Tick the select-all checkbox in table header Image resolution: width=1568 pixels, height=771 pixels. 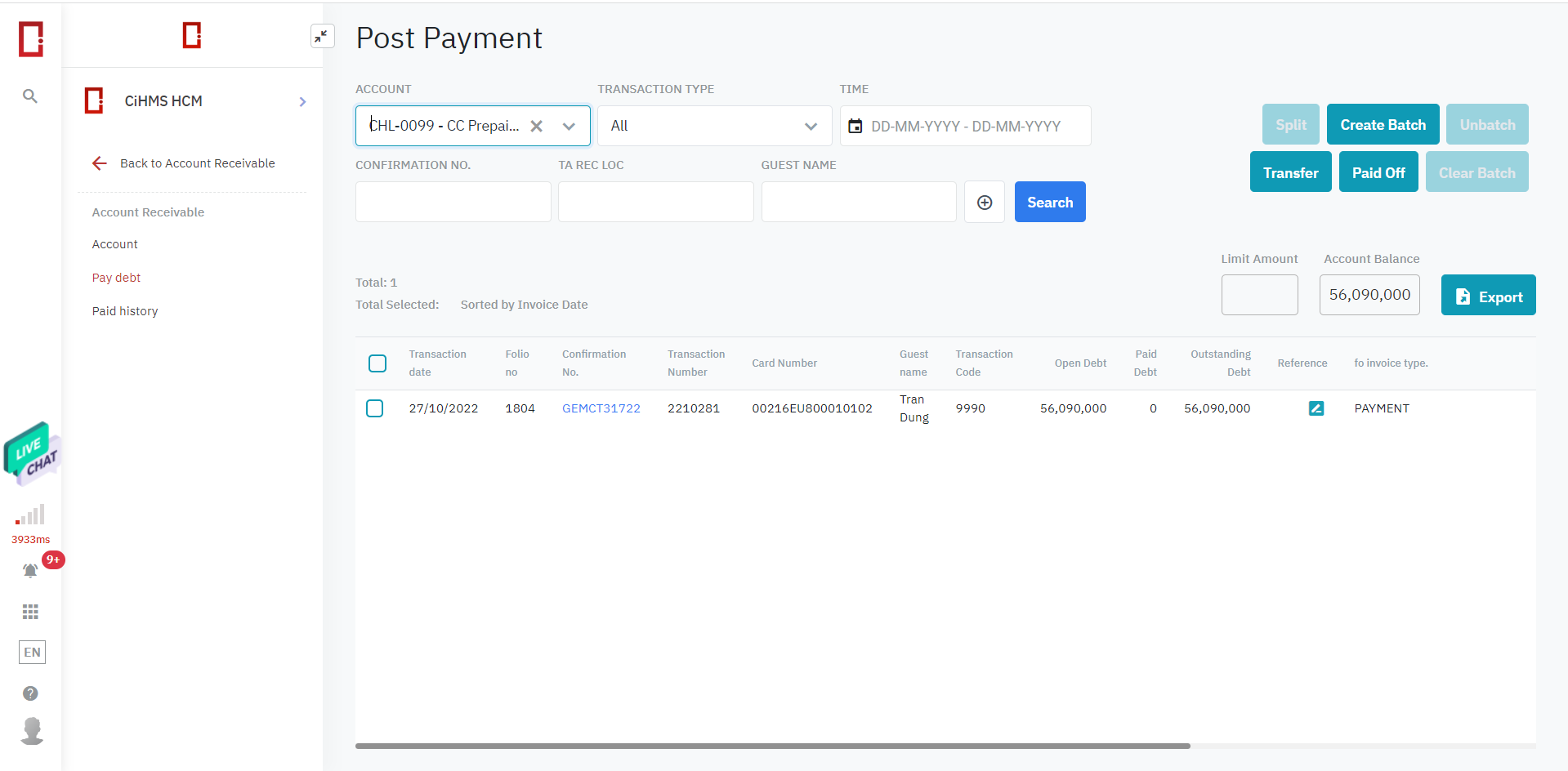pos(377,363)
